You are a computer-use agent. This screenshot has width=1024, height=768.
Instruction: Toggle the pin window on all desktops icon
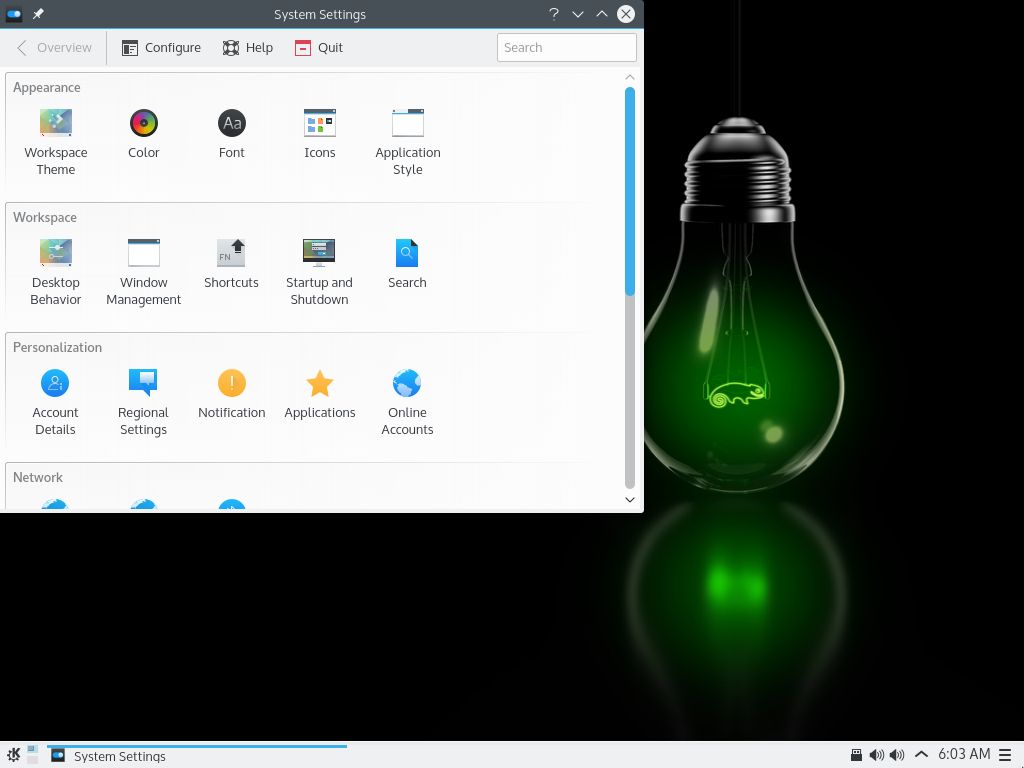38,14
